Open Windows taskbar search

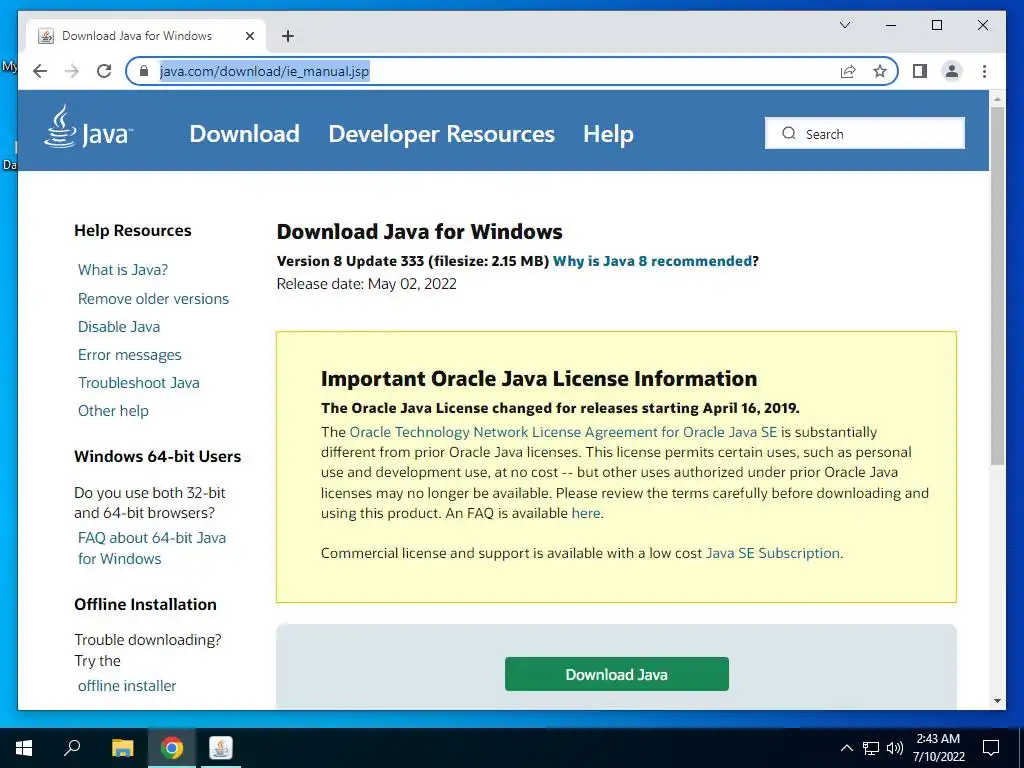[x=72, y=748]
